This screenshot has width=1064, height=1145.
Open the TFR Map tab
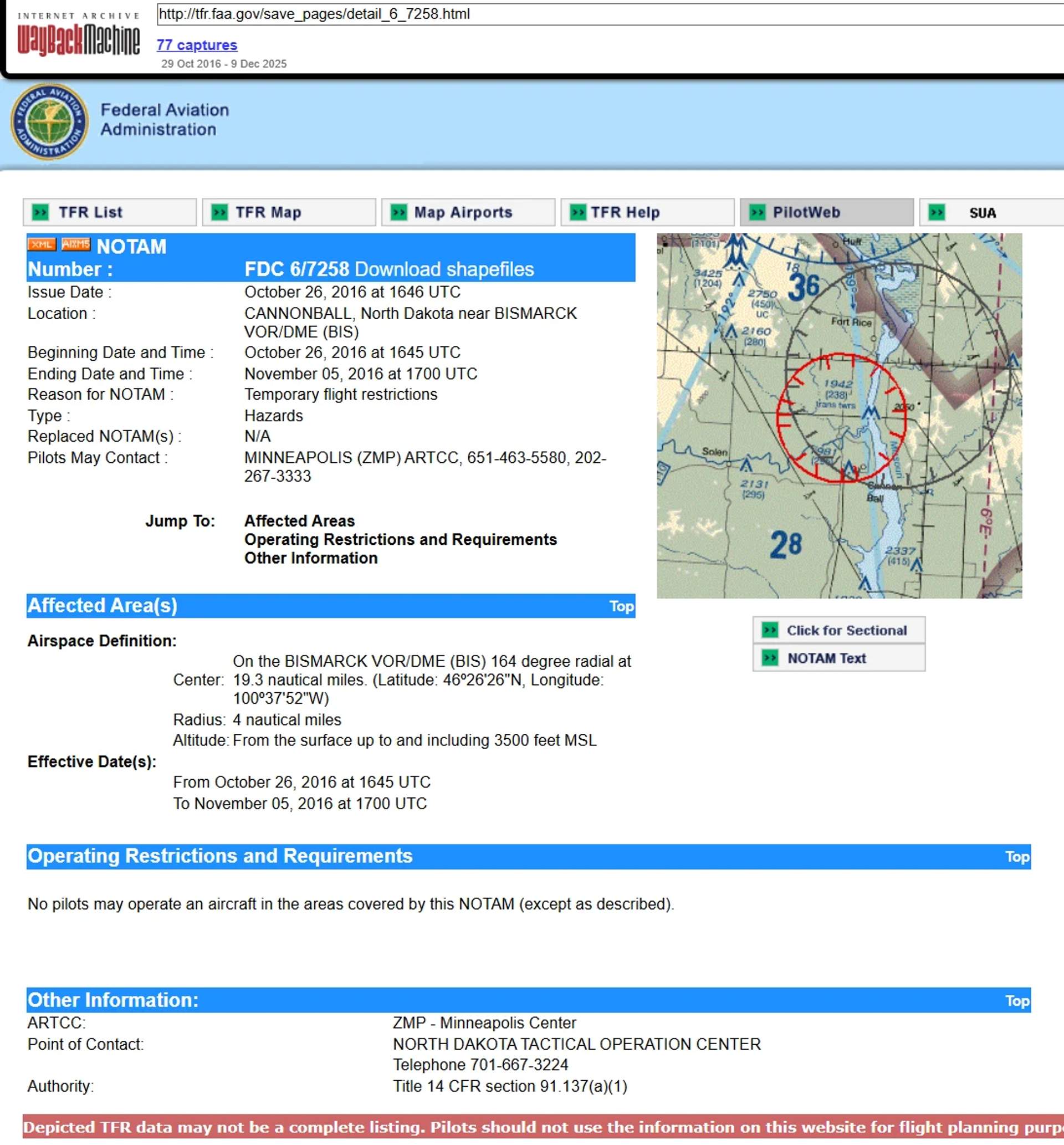point(289,212)
